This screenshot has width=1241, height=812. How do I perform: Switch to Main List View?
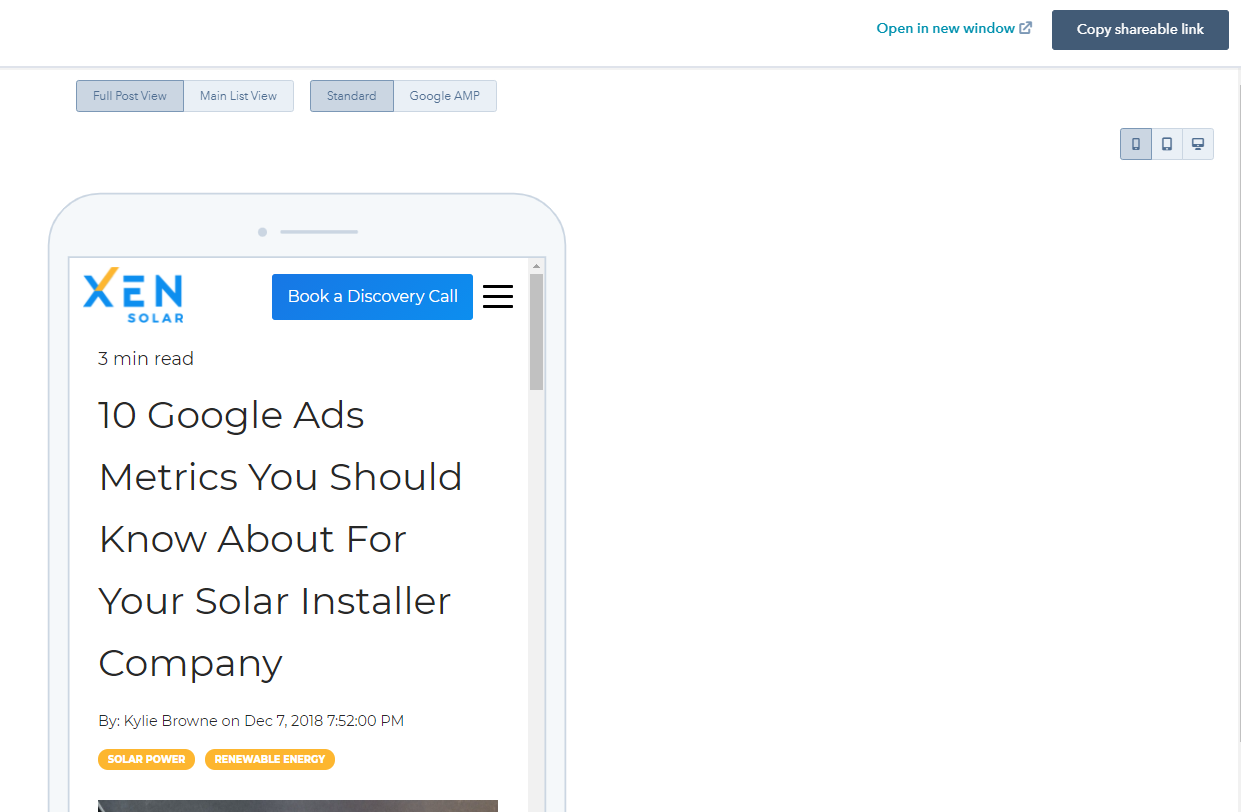[238, 96]
